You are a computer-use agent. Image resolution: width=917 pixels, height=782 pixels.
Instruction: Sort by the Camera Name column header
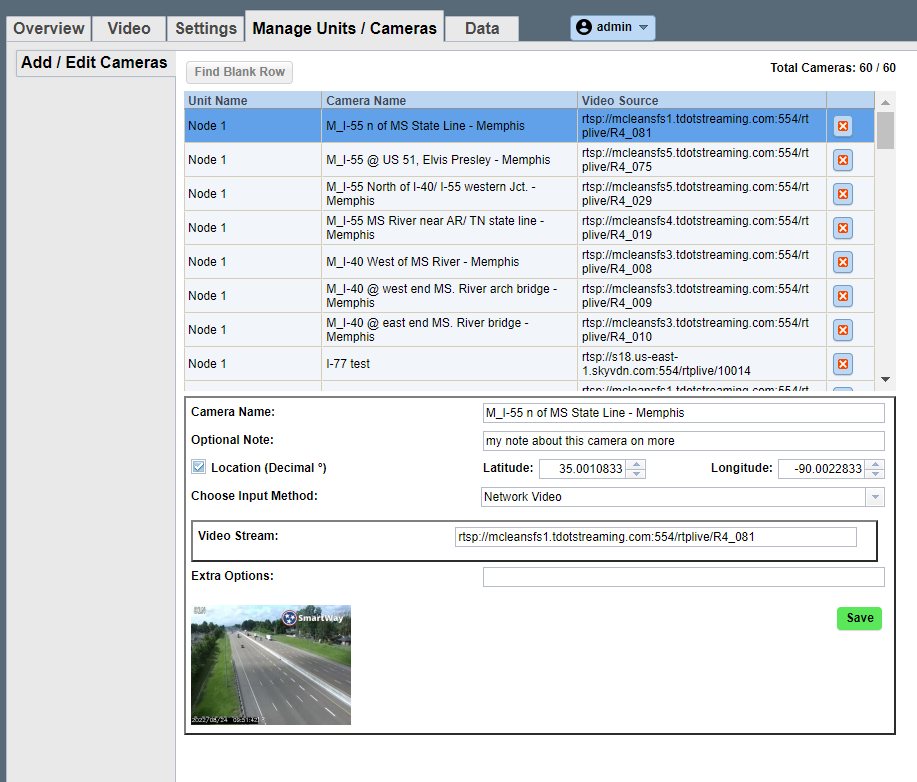pyautogui.click(x=449, y=100)
